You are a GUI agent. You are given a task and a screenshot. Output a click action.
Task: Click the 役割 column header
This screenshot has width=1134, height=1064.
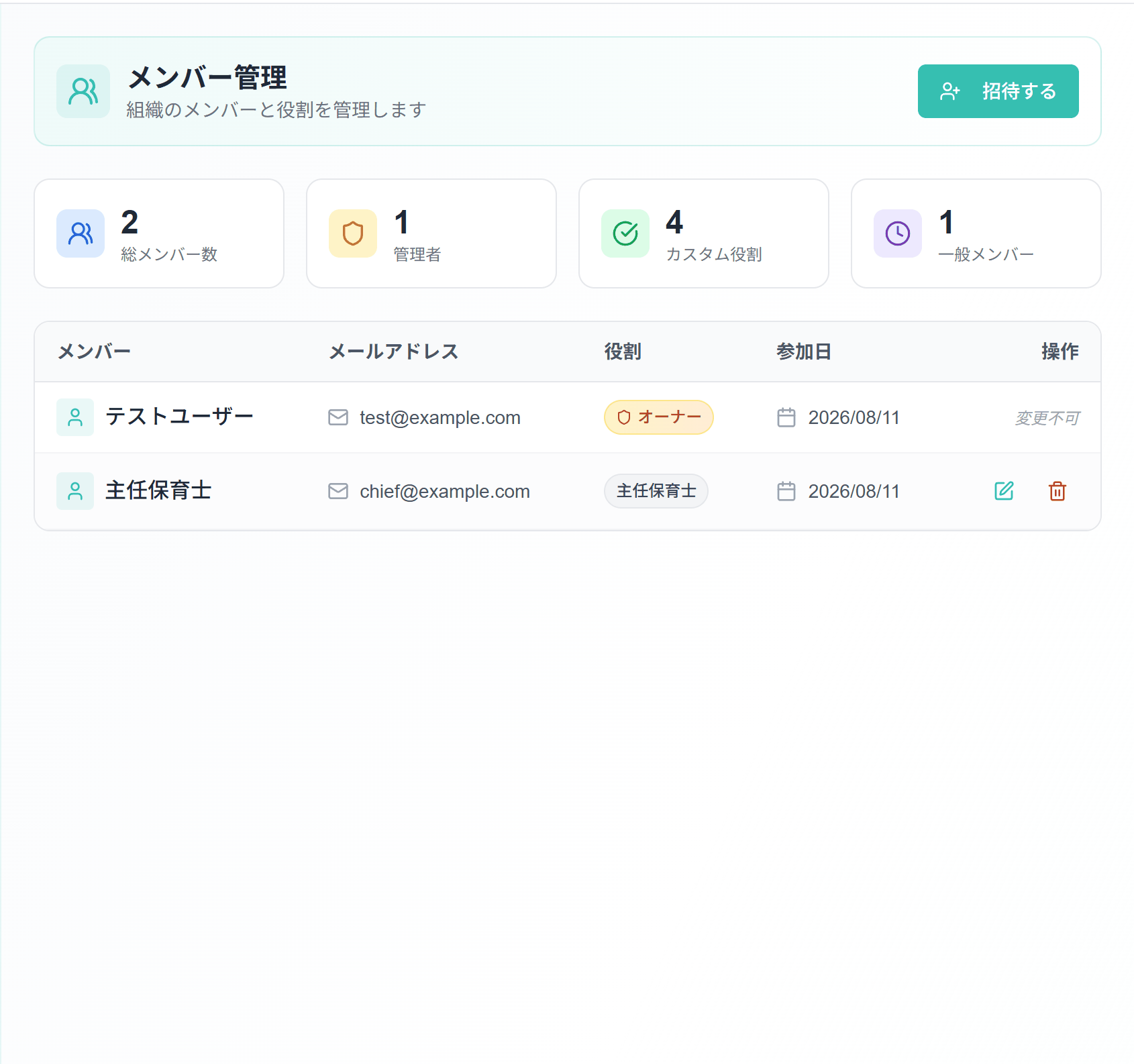(623, 352)
